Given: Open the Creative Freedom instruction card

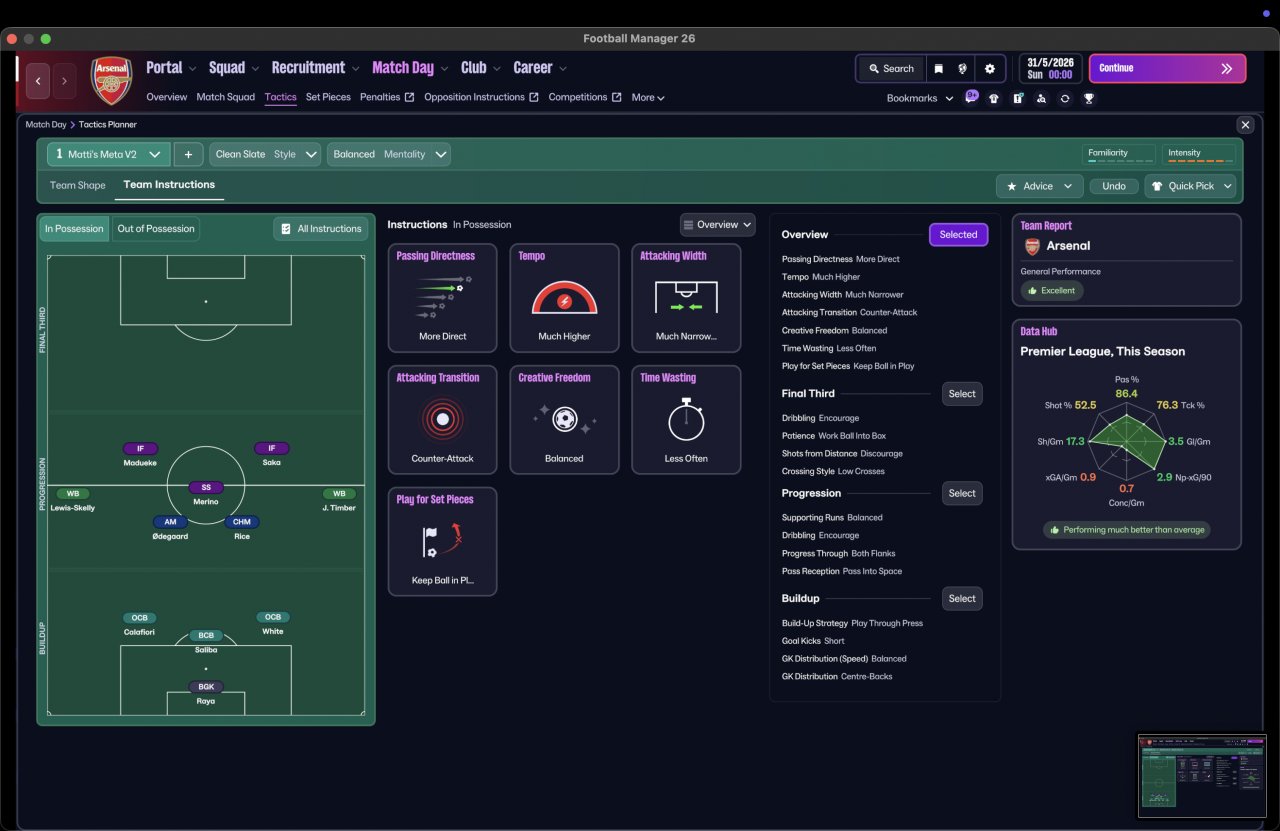Looking at the screenshot, I should point(564,420).
